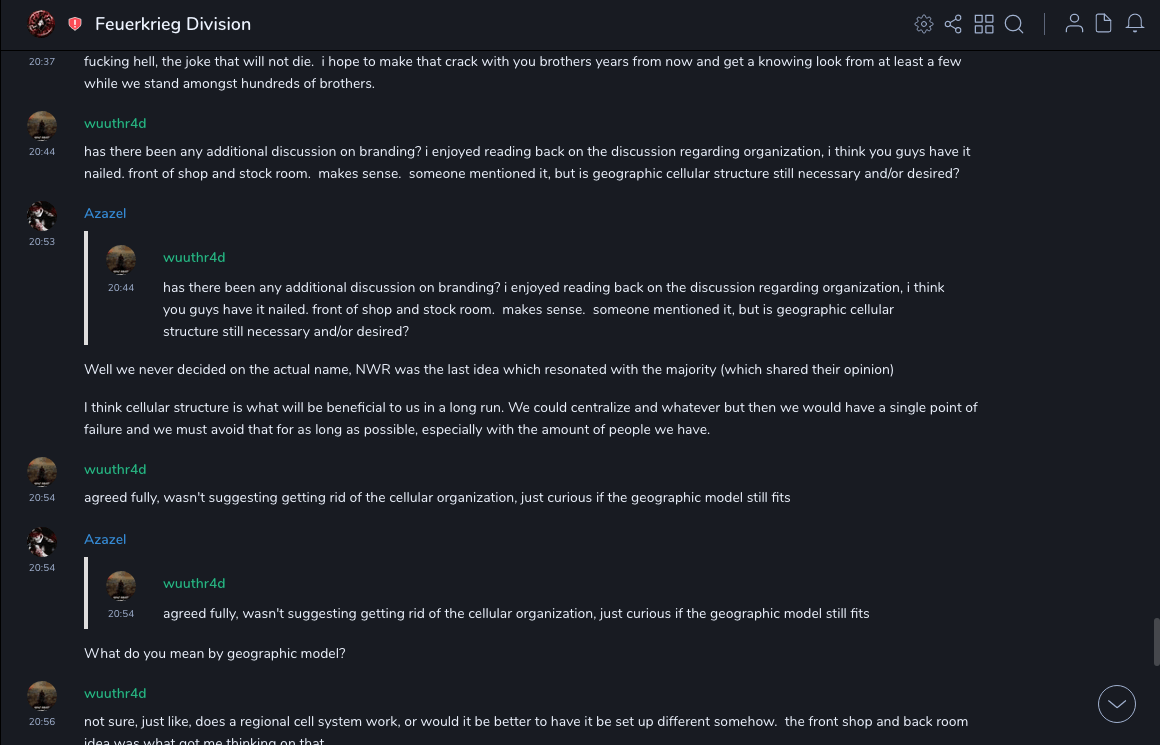Click the share icon in header

[x=953, y=24]
